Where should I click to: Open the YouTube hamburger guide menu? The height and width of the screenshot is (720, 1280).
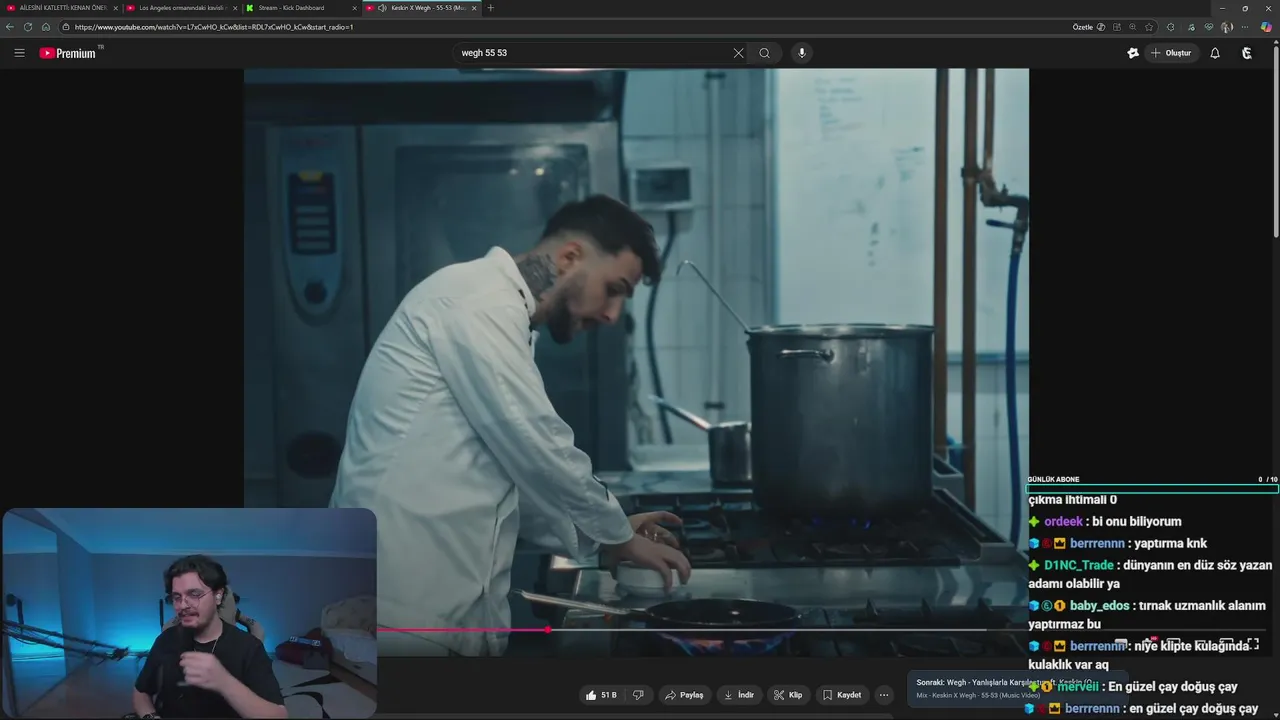19,53
